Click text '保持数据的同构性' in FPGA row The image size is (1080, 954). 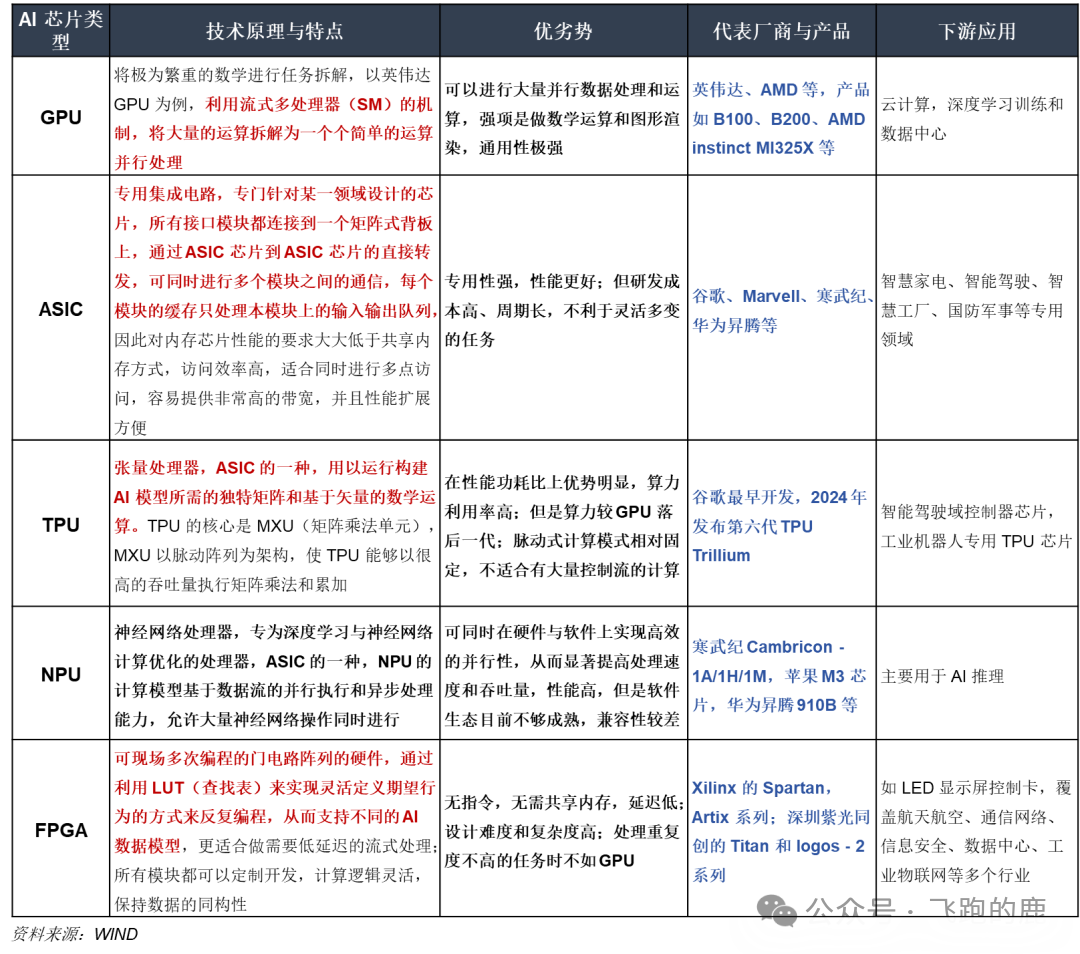point(180,904)
